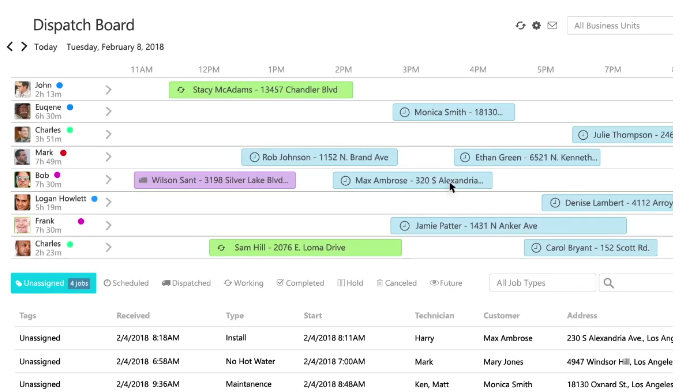Click working icon on Stacy McAdams job

coord(181,90)
